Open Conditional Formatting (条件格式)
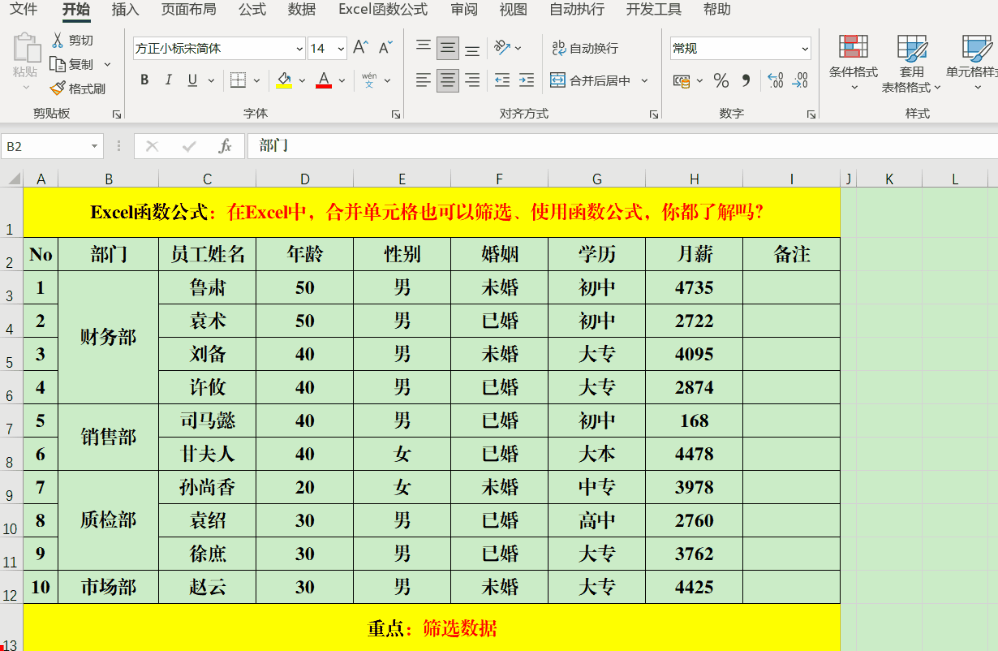This screenshot has height=651, width=998. point(854,62)
